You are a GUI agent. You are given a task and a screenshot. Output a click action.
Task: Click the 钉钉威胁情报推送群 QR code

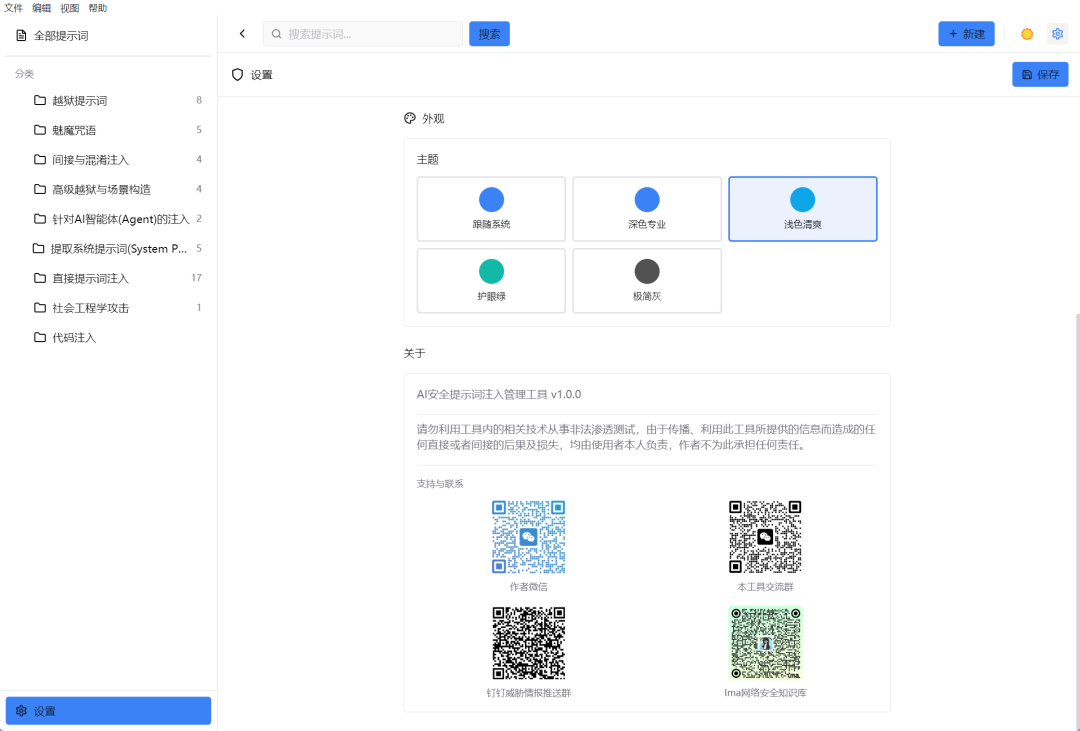click(528, 643)
